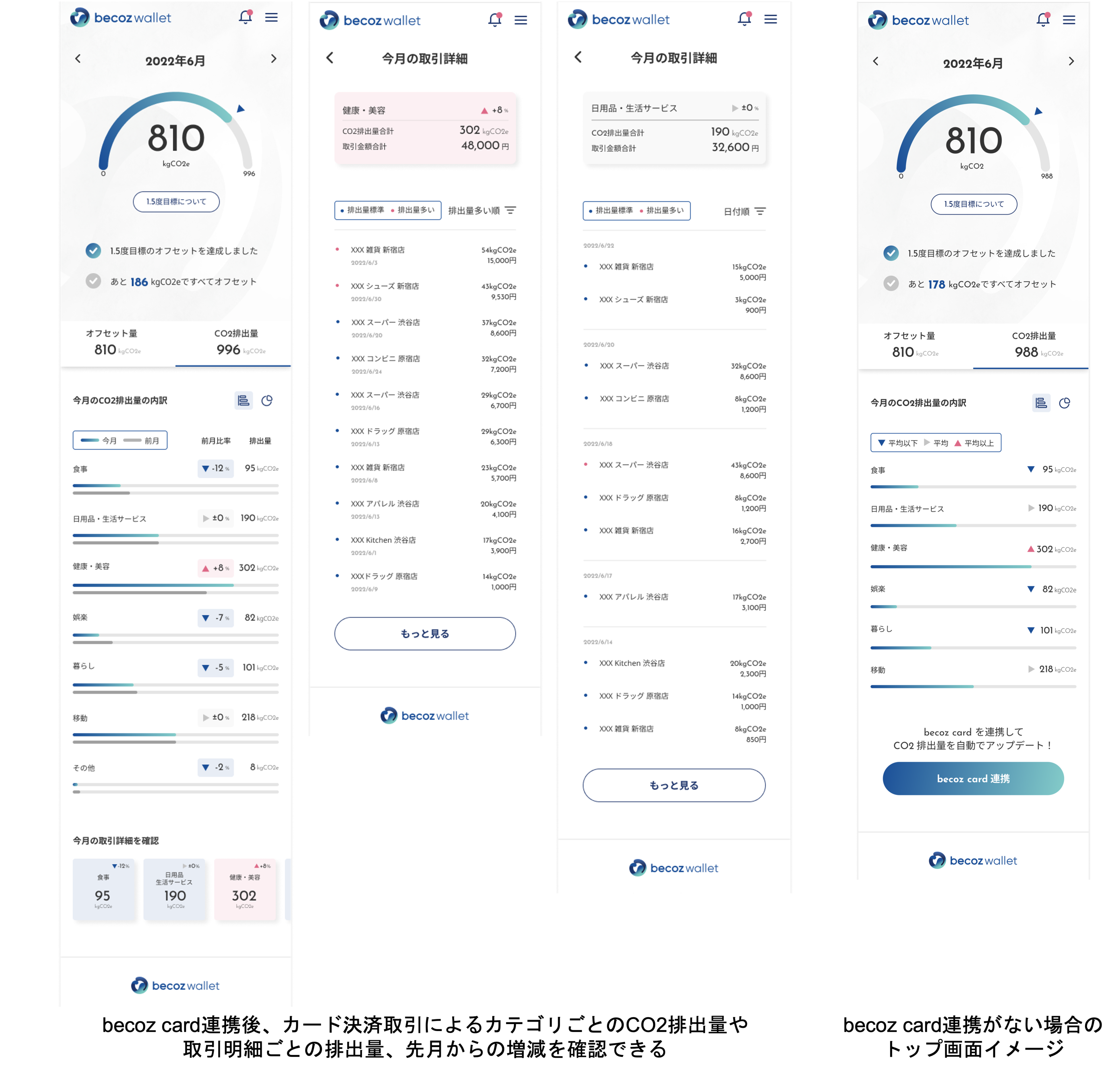The width and height of the screenshot is (1120, 1072).
Task: Open 食事 95 category card thumbnail
Action: click(x=103, y=889)
